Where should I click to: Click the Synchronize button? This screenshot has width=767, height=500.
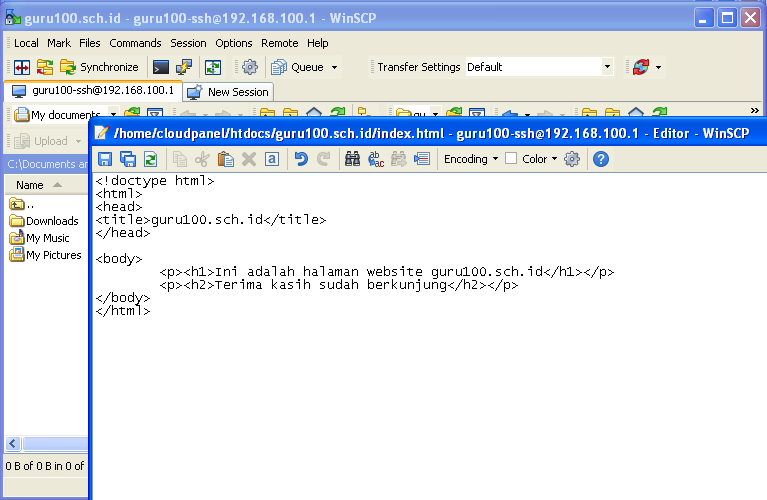(99, 67)
